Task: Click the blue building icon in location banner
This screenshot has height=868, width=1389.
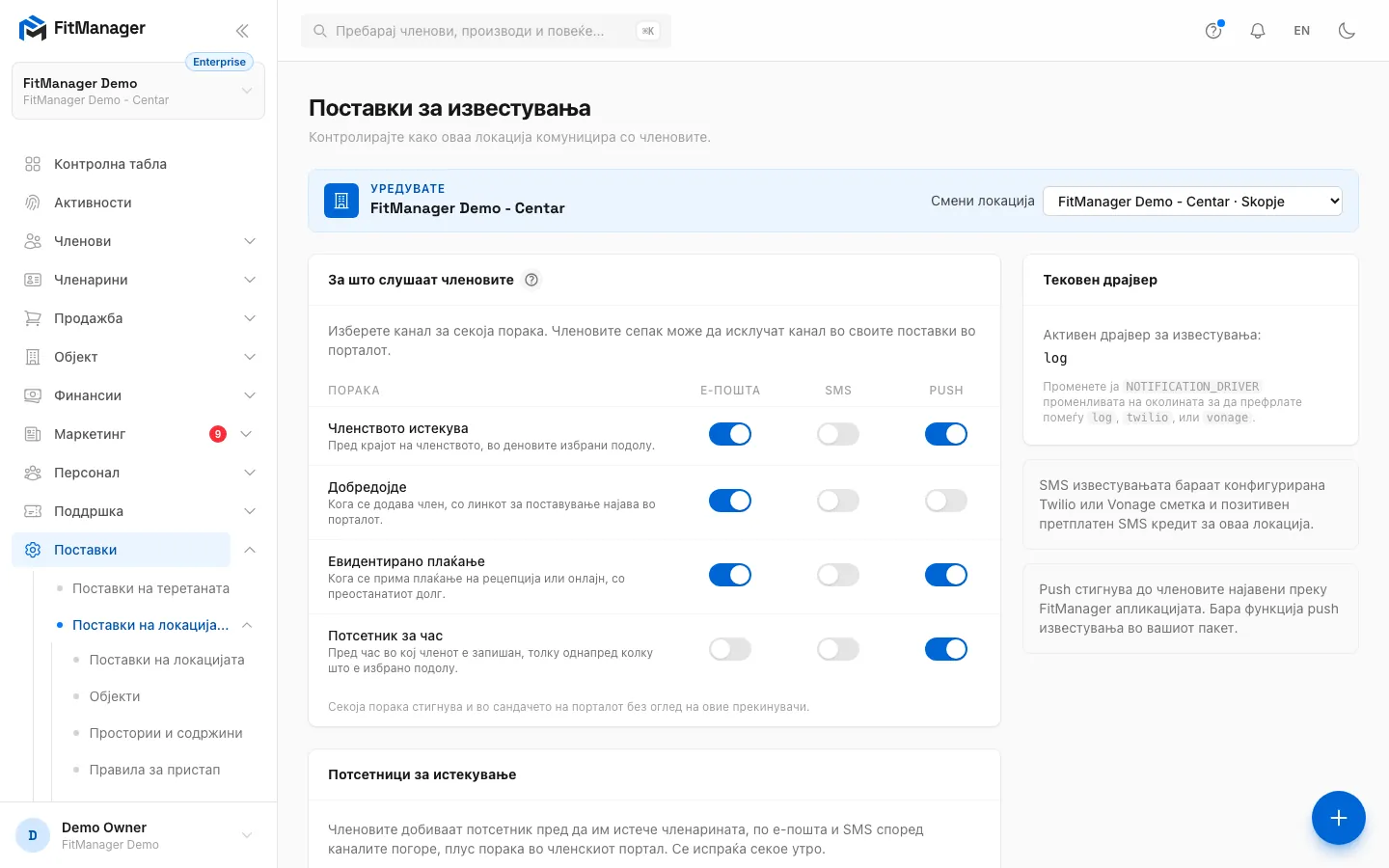Action: 341,201
